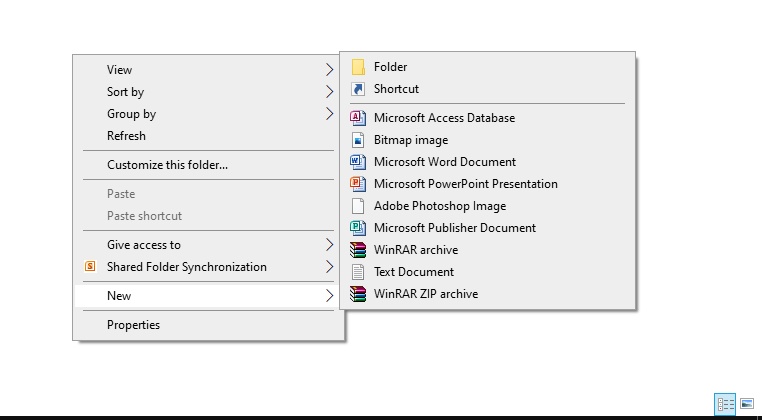Click the yellow Folder icon in New submenu
The height and width of the screenshot is (420, 762).
point(358,67)
